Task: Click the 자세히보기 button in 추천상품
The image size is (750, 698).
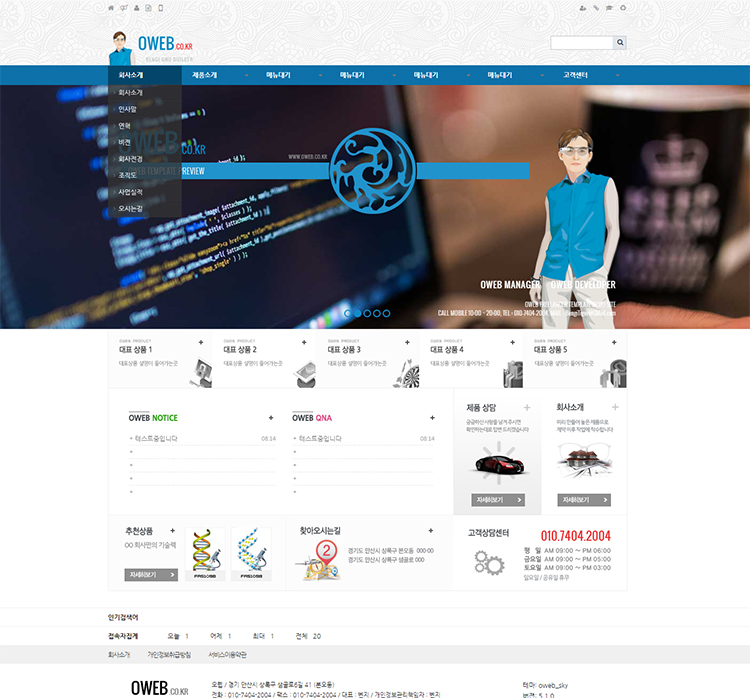Action: [151, 575]
